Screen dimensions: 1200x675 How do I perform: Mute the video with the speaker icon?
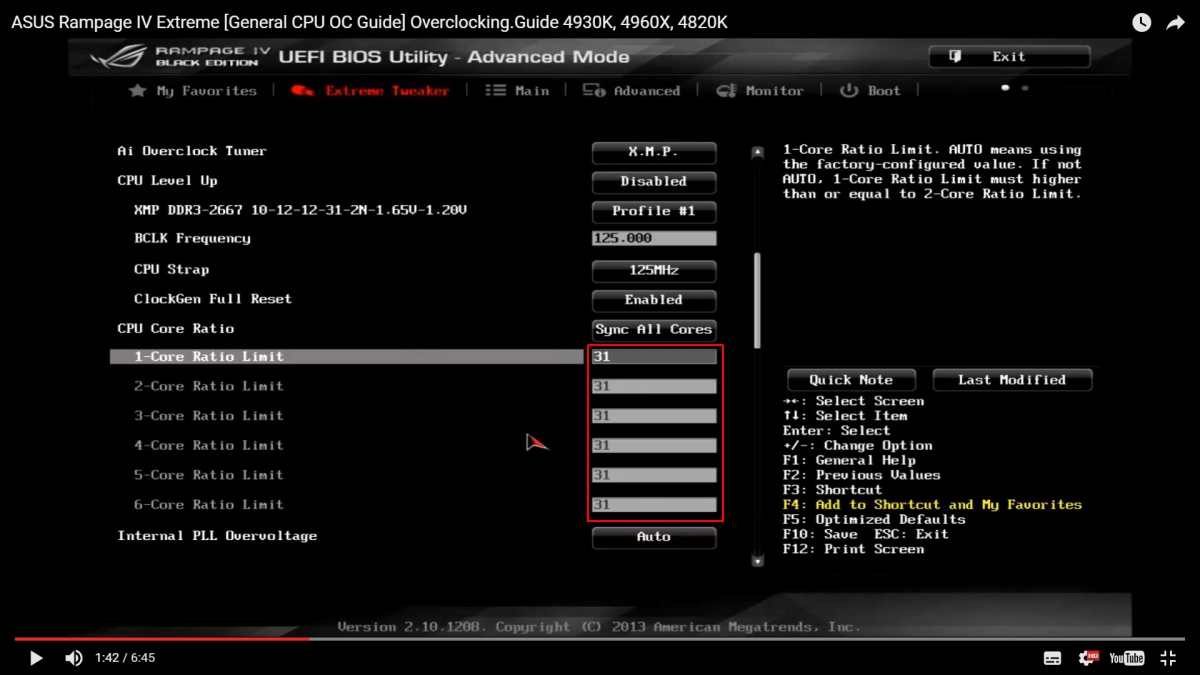74,657
